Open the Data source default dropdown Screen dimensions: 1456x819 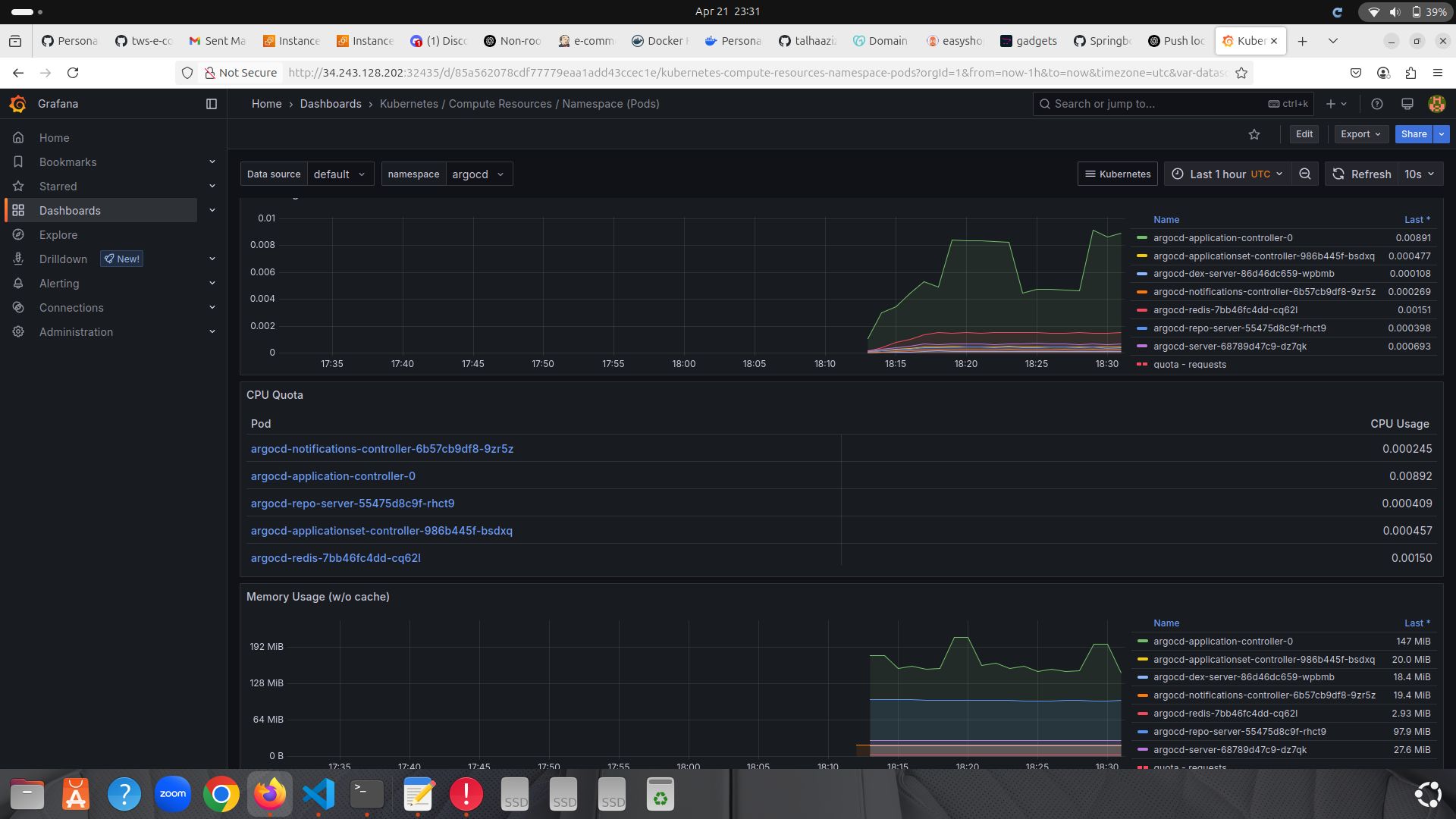point(340,174)
